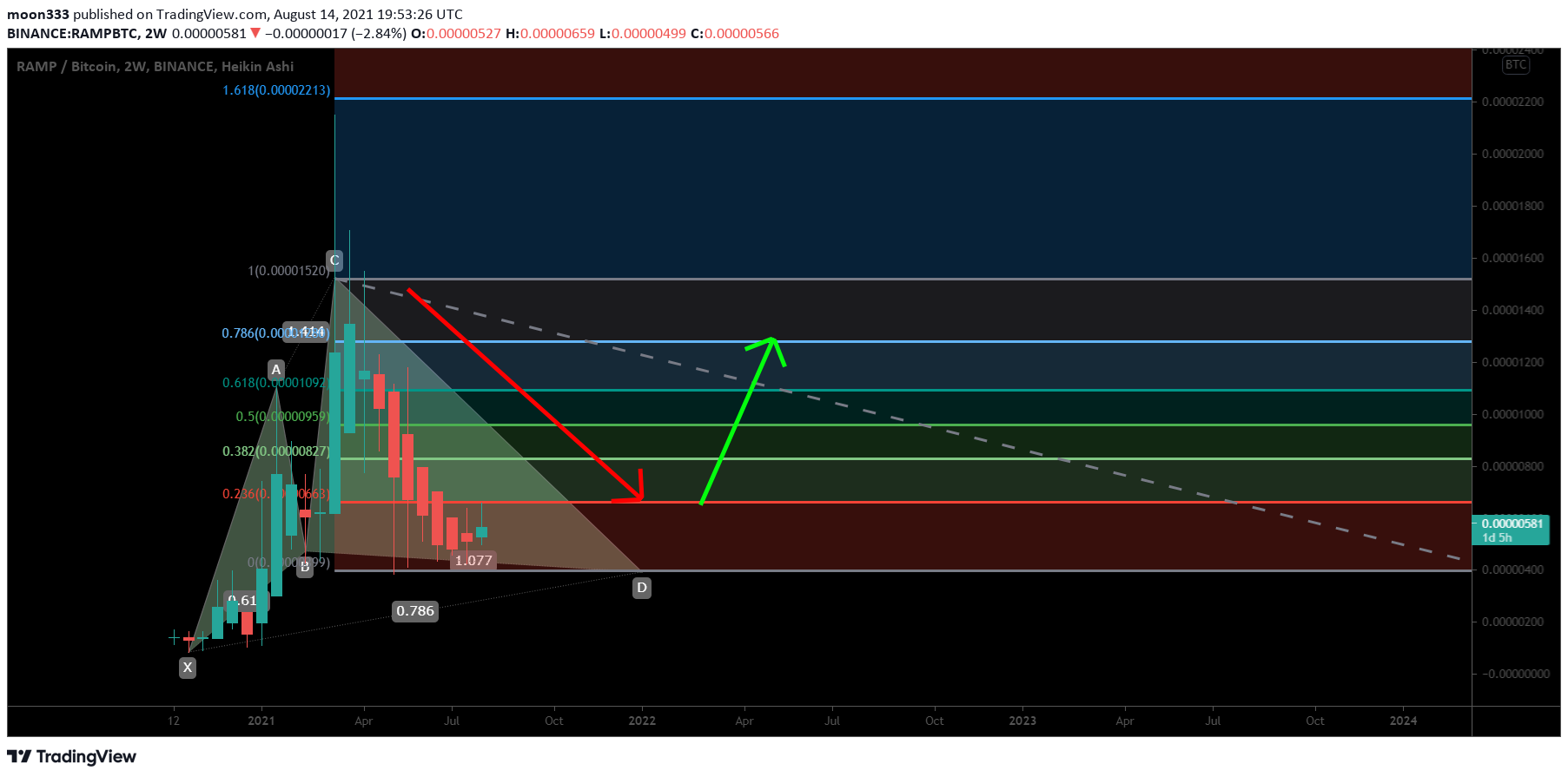Click the 0.00001400 price axis label

tap(1512, 310)
